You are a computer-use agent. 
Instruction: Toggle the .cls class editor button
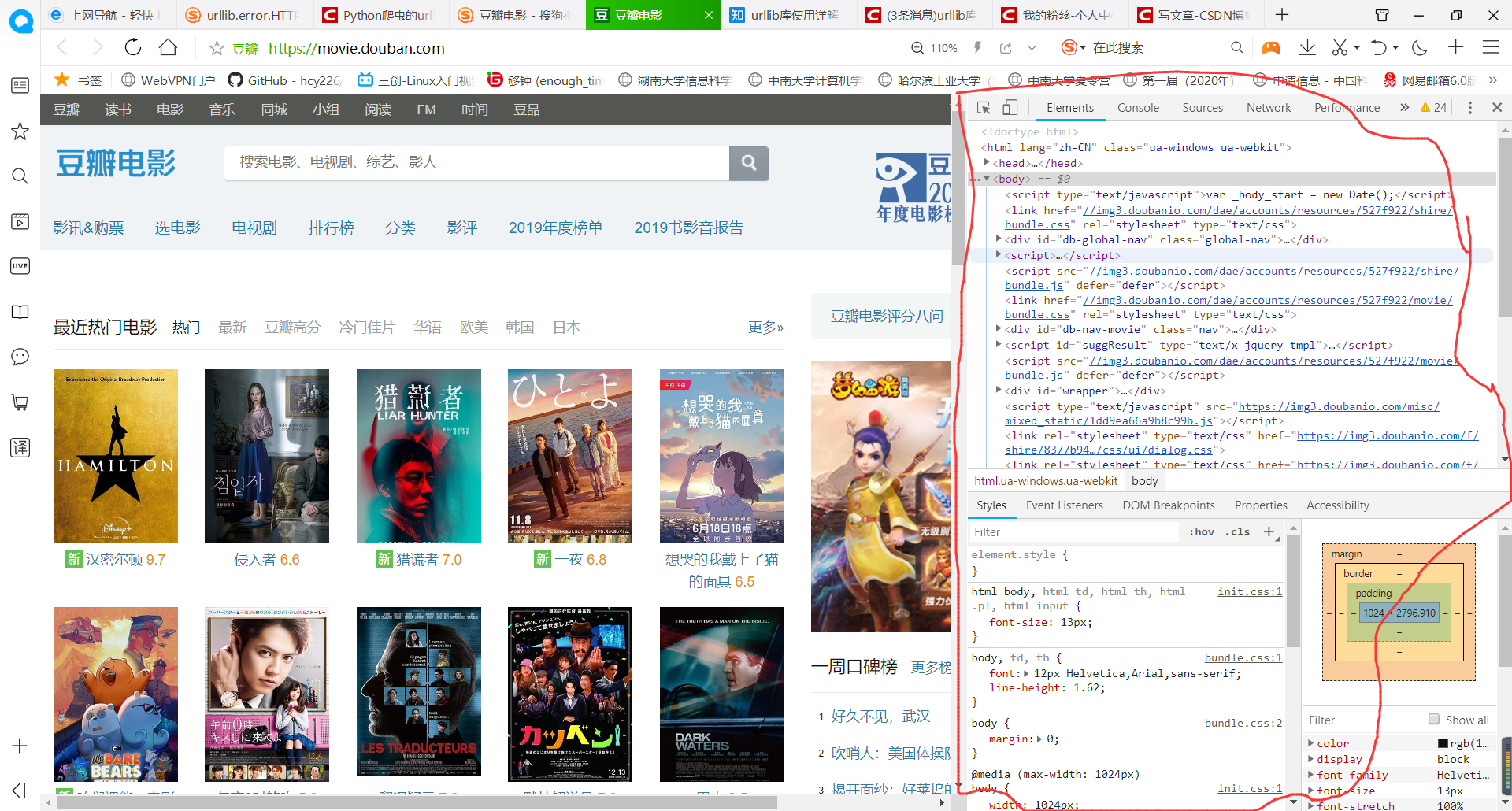point(1238,532)
